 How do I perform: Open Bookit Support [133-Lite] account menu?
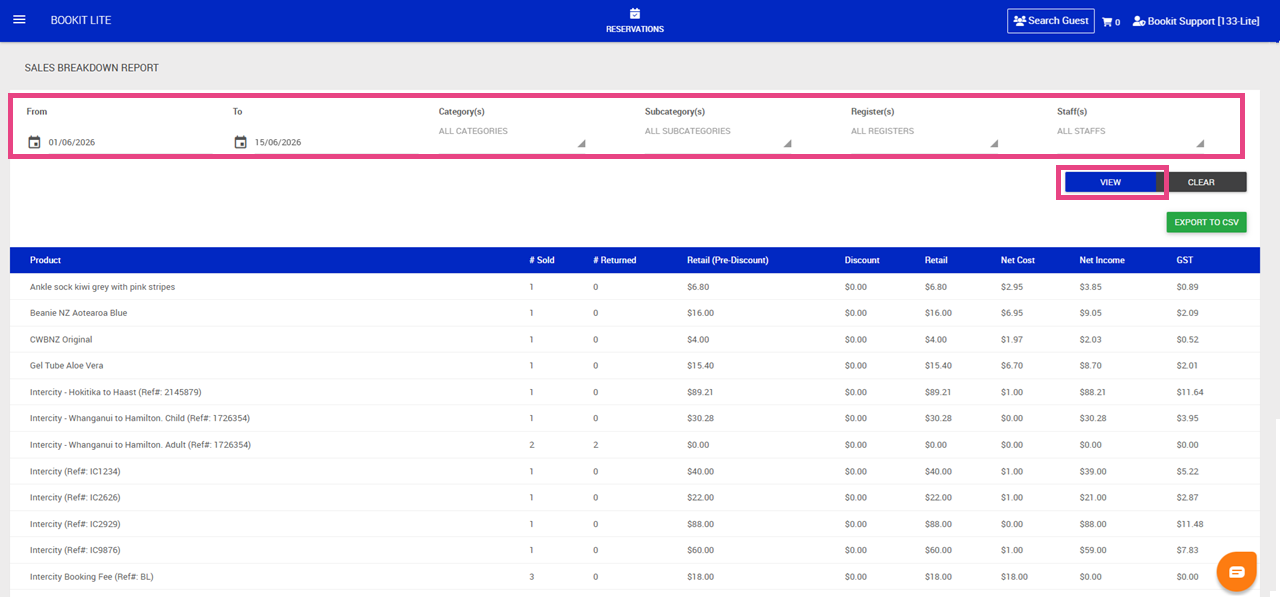1195,21
